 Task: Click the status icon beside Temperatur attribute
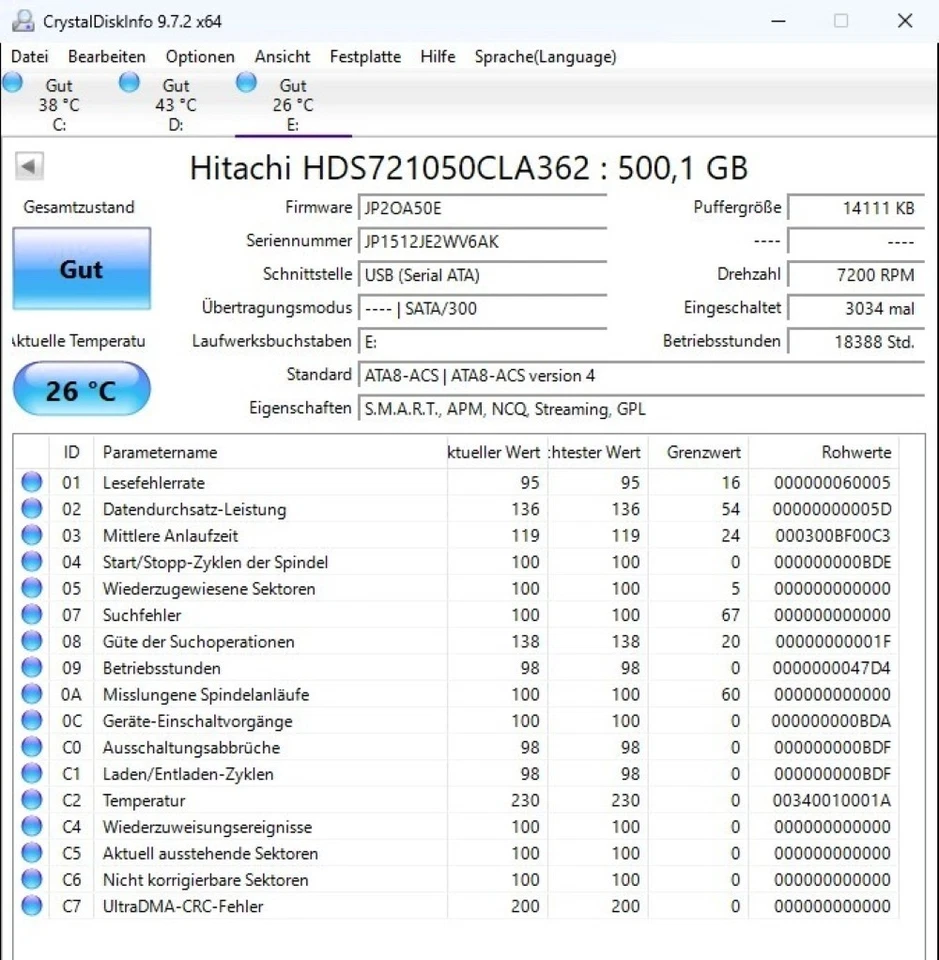coord(31,800)
